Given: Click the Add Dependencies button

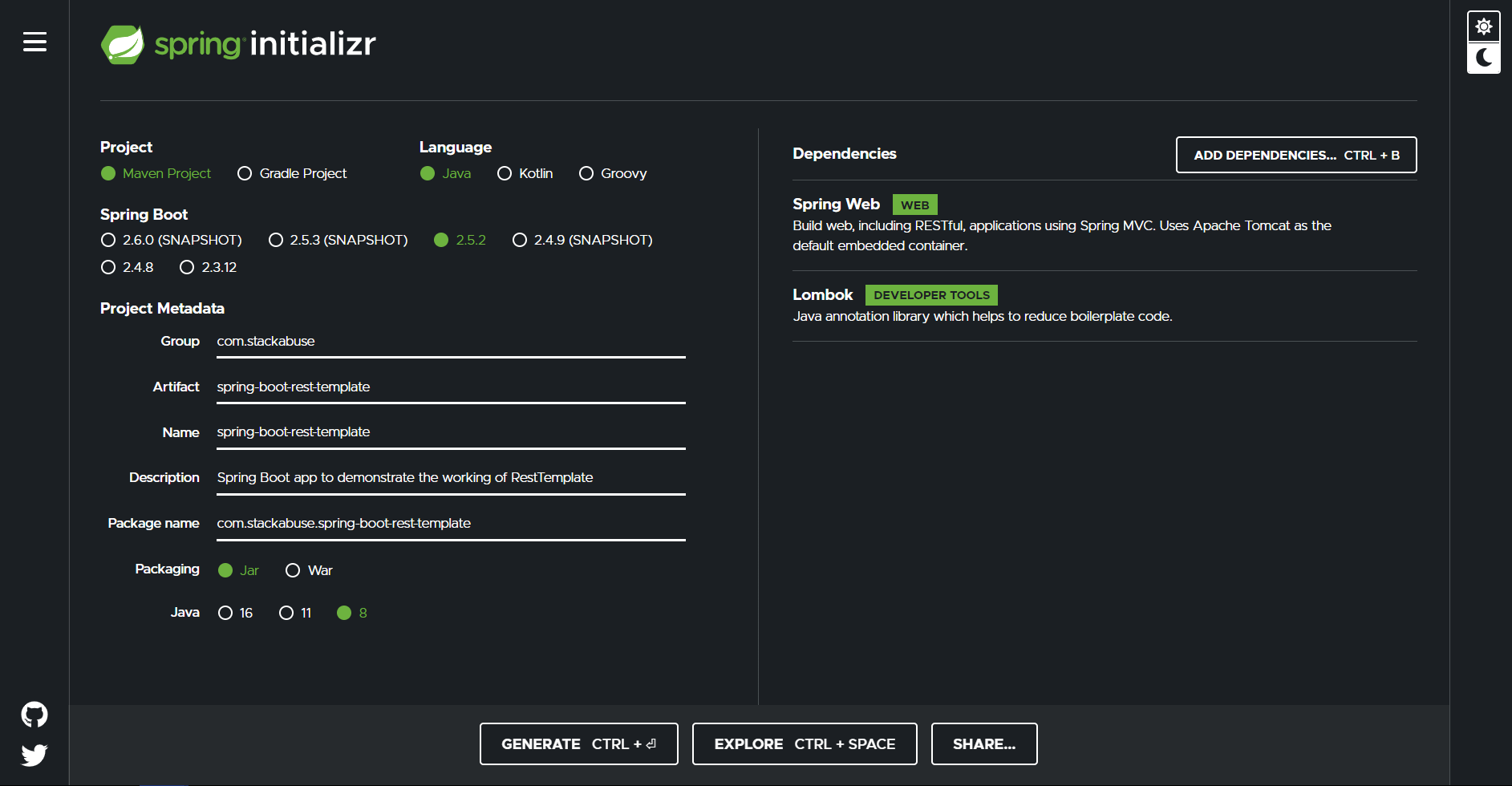Looking at the screenshot, I should pyautogui.click(x=1295, y=155).
